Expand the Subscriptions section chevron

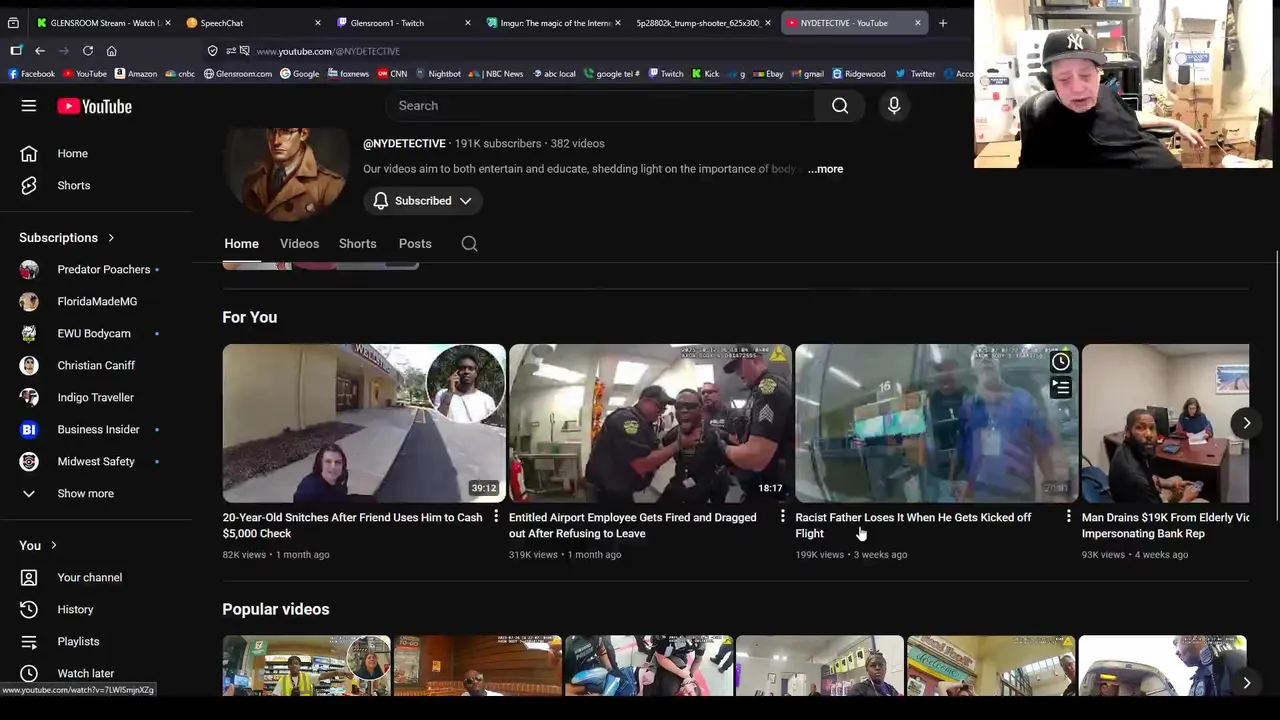pyautogui.click(x=111, y=238)
